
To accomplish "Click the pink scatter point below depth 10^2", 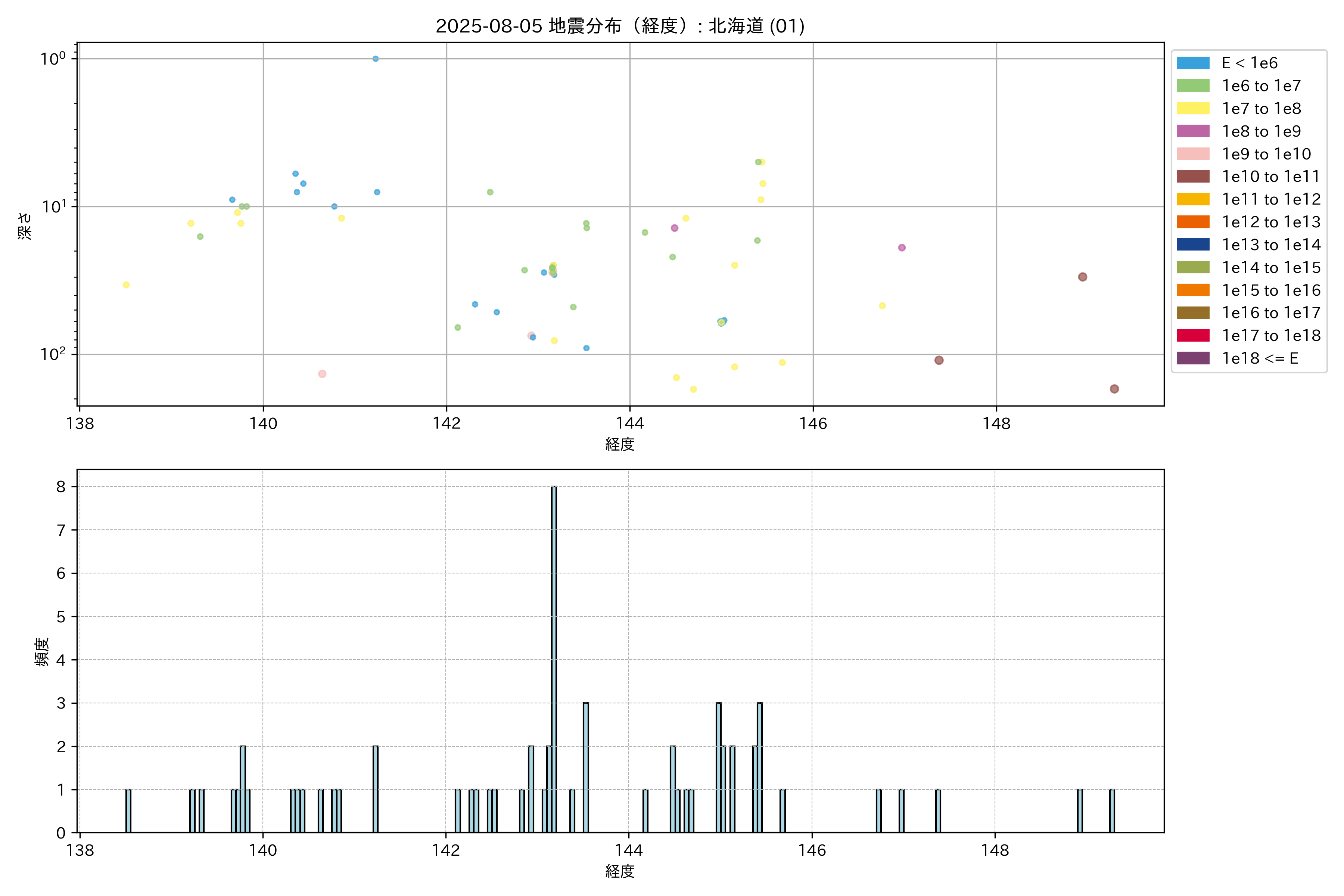I will tap(322, 374).
